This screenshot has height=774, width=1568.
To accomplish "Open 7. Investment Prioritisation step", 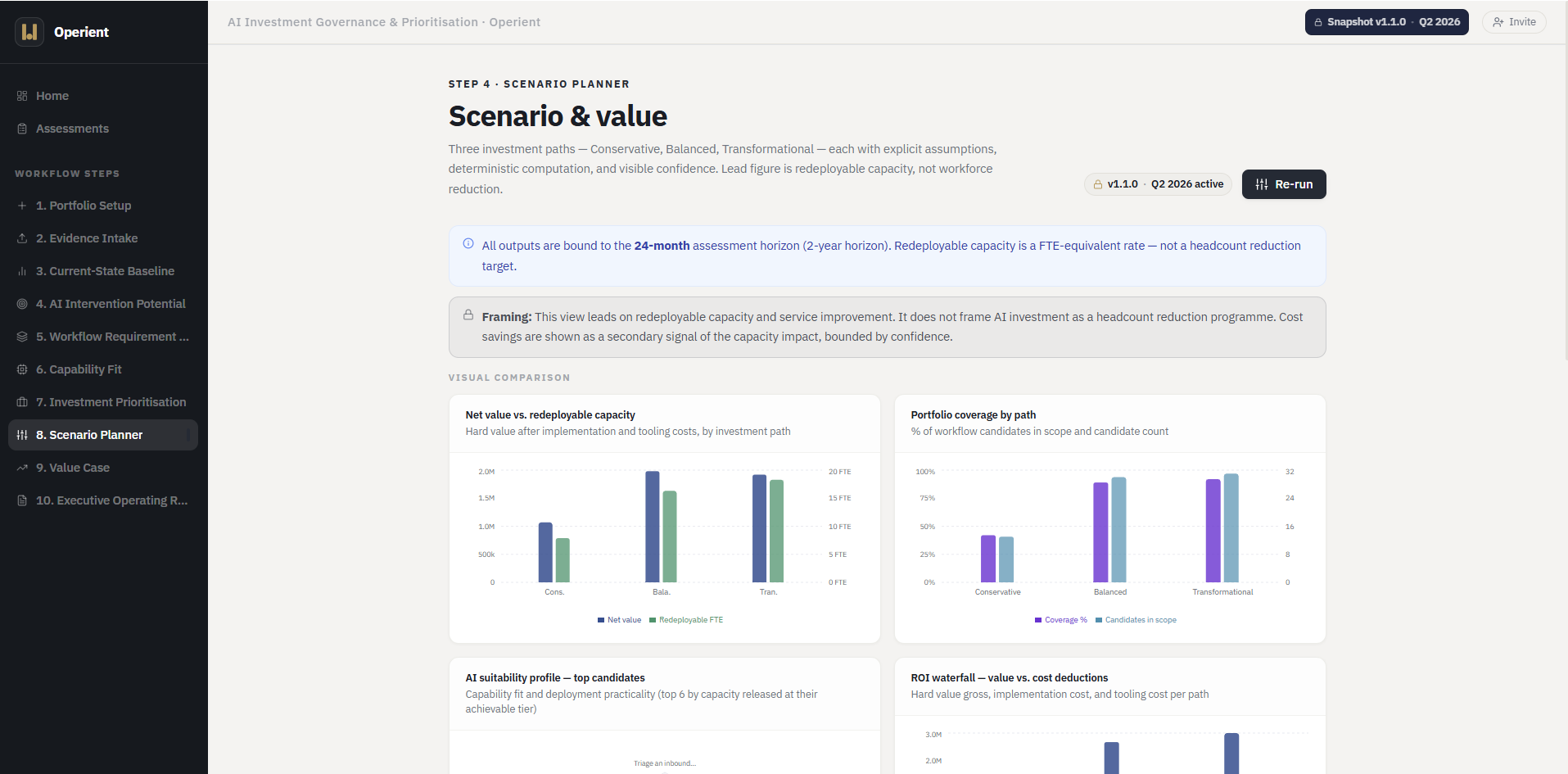I will coord(103,402).
